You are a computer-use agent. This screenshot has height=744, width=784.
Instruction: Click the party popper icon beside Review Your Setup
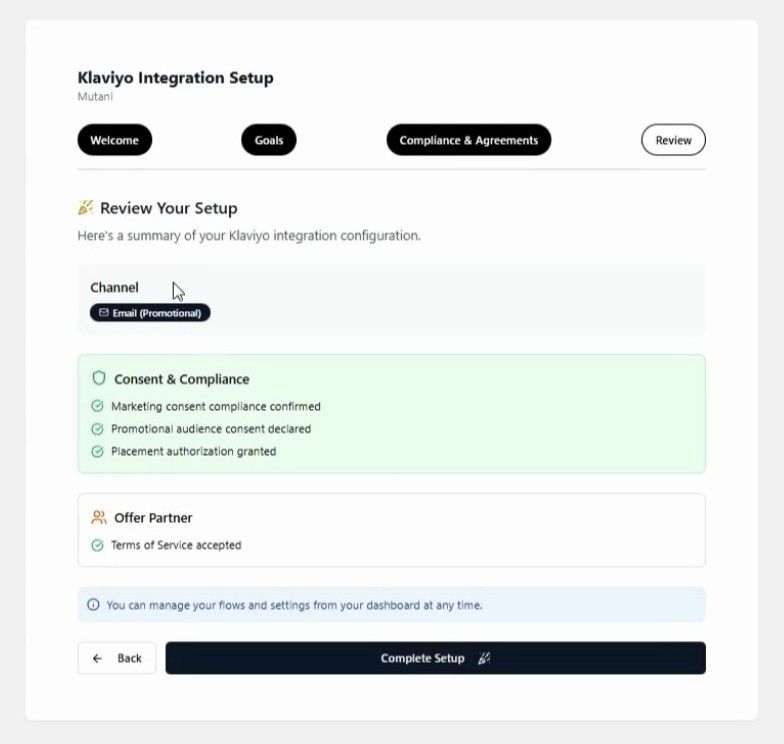pyautogui.click(x=85, y=208)
